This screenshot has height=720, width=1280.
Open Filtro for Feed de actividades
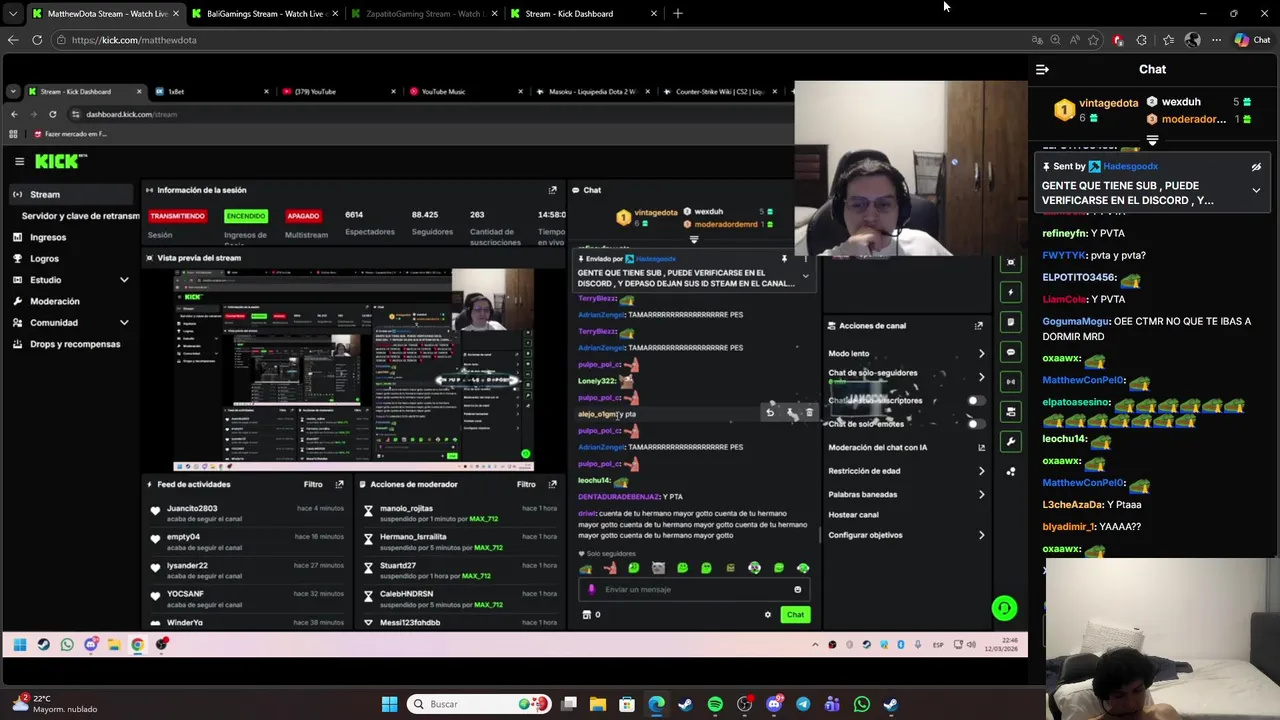tap(313, 484)
